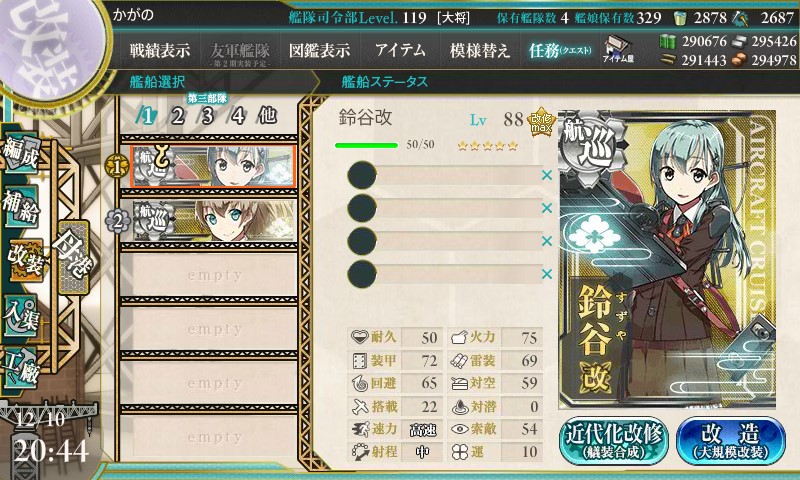Clear the fourth equipment slot X
This screenshot has height=480, width=800.
(x=547, y=274)
